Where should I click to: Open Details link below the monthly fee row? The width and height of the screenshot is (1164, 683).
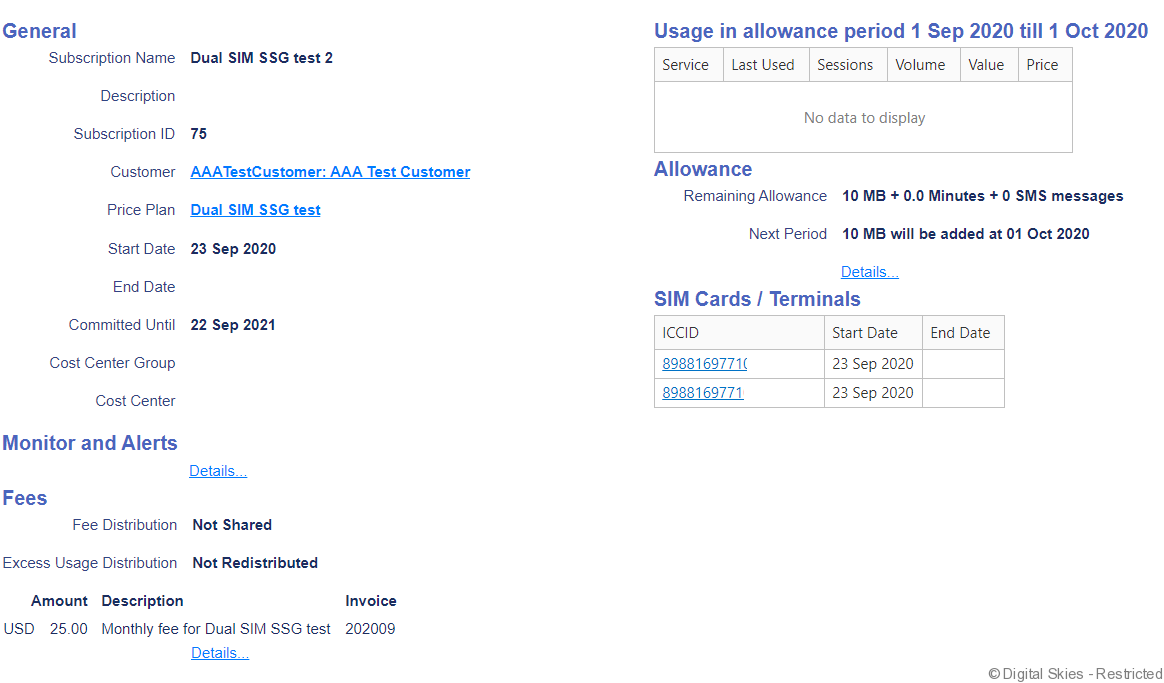[220, 653]
